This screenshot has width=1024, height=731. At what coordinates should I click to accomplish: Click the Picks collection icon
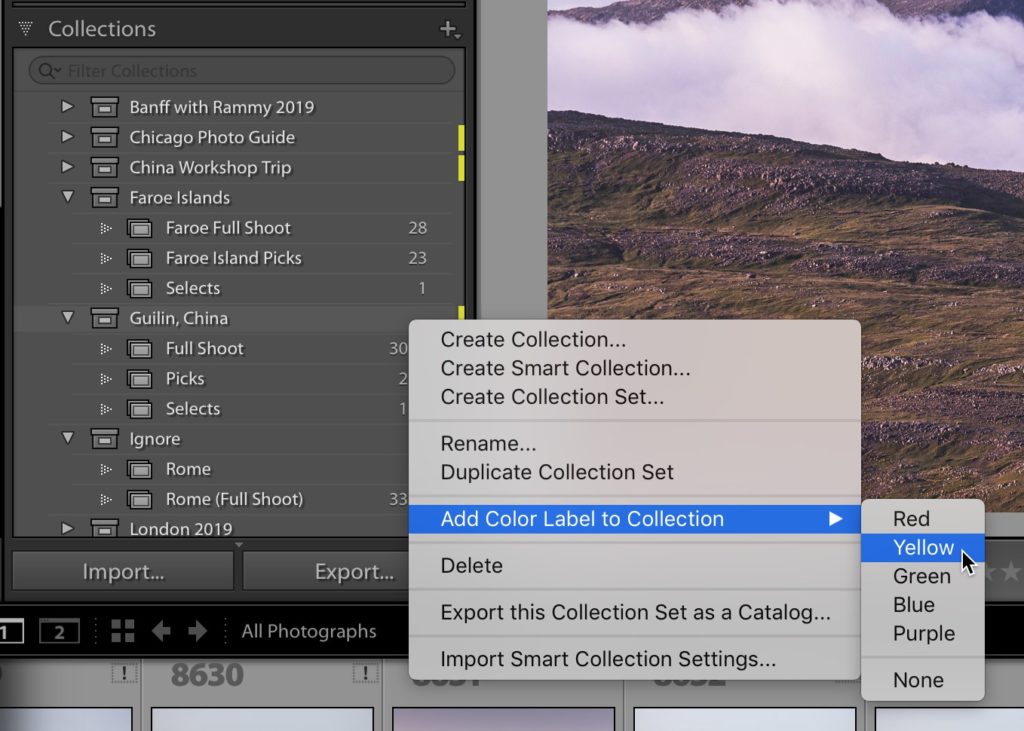139,379
